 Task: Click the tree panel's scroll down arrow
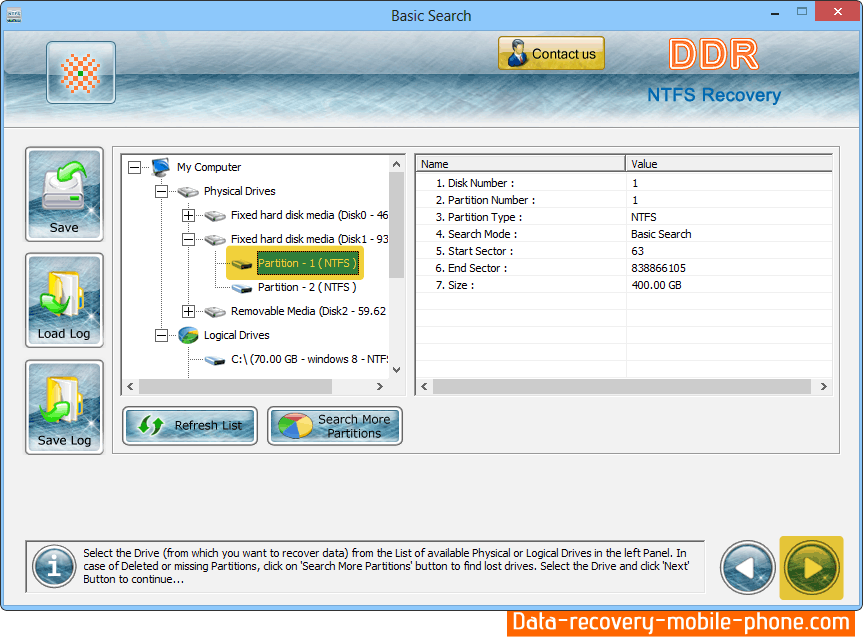396,369
